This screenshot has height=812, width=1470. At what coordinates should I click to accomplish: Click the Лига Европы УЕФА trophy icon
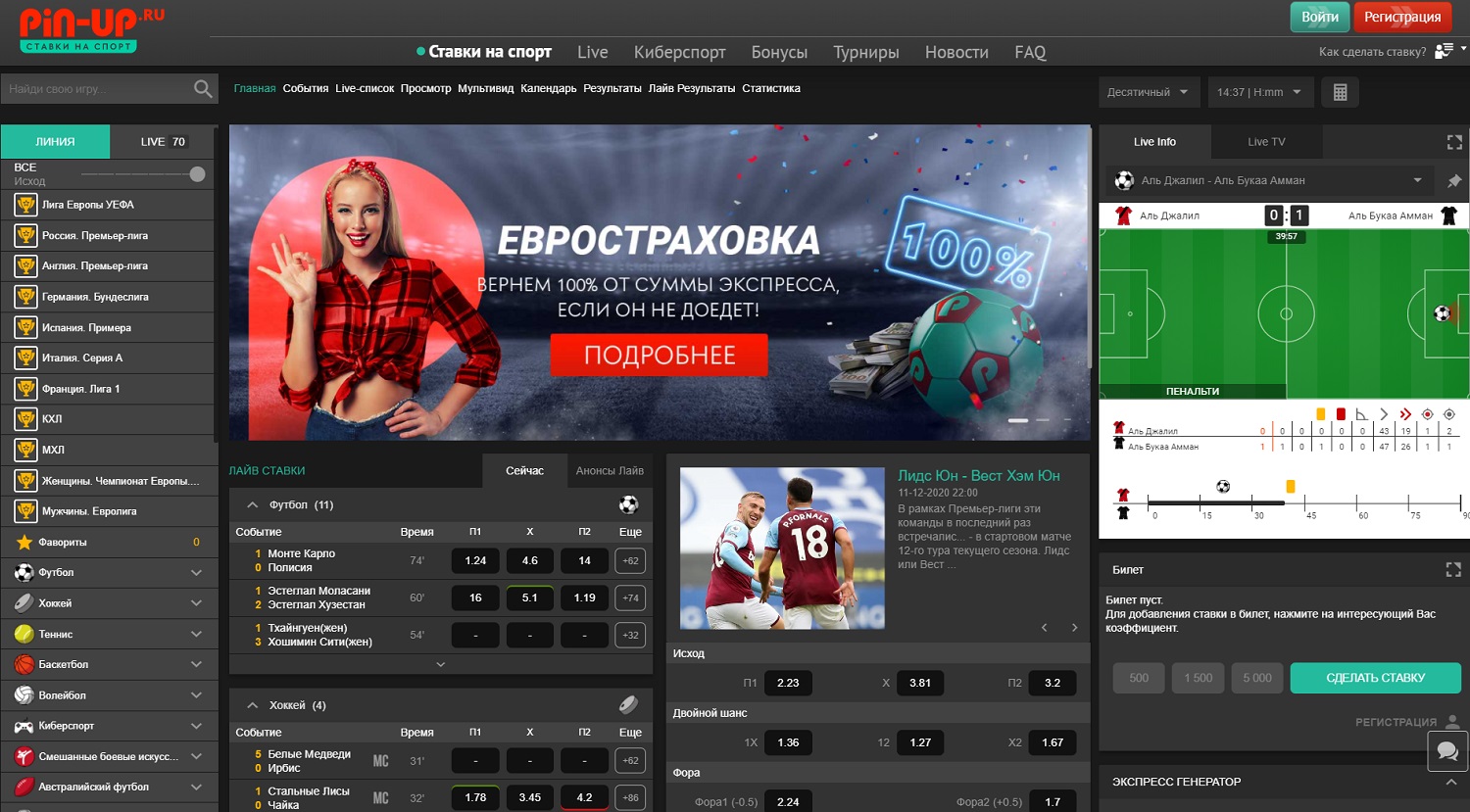point(25,205)
